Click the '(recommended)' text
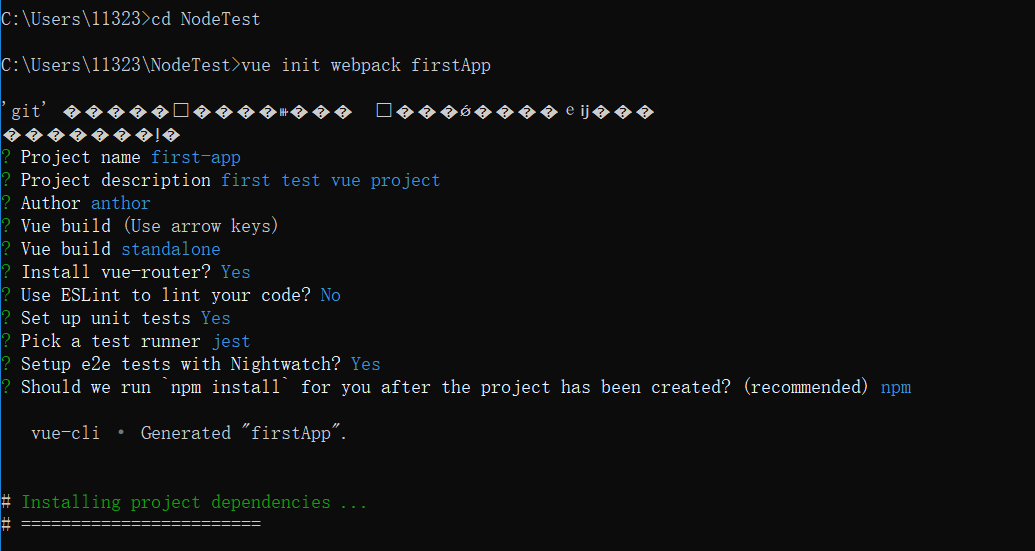 coord(806,387)
